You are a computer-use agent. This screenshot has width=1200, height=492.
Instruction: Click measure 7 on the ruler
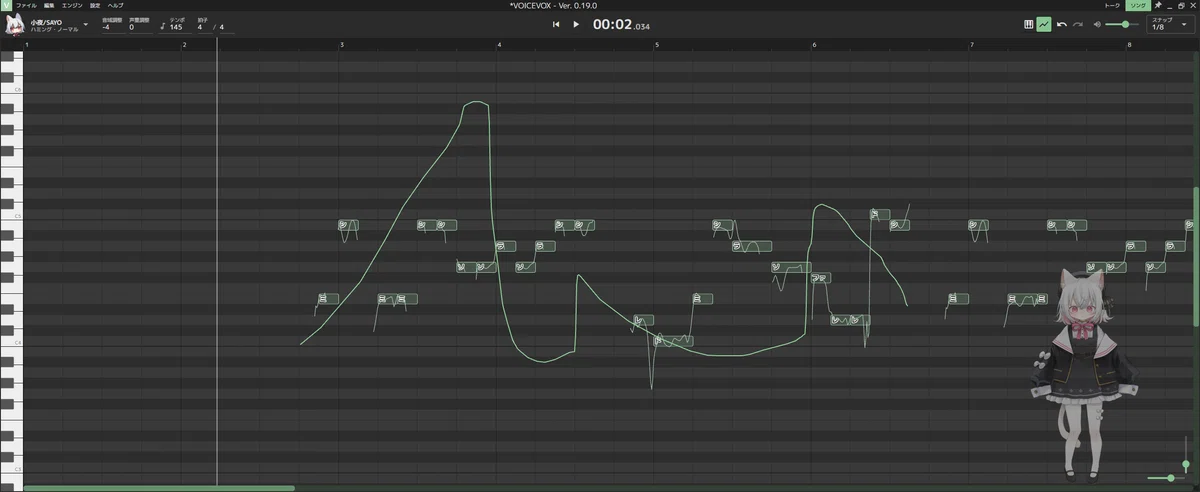point(972,44)
